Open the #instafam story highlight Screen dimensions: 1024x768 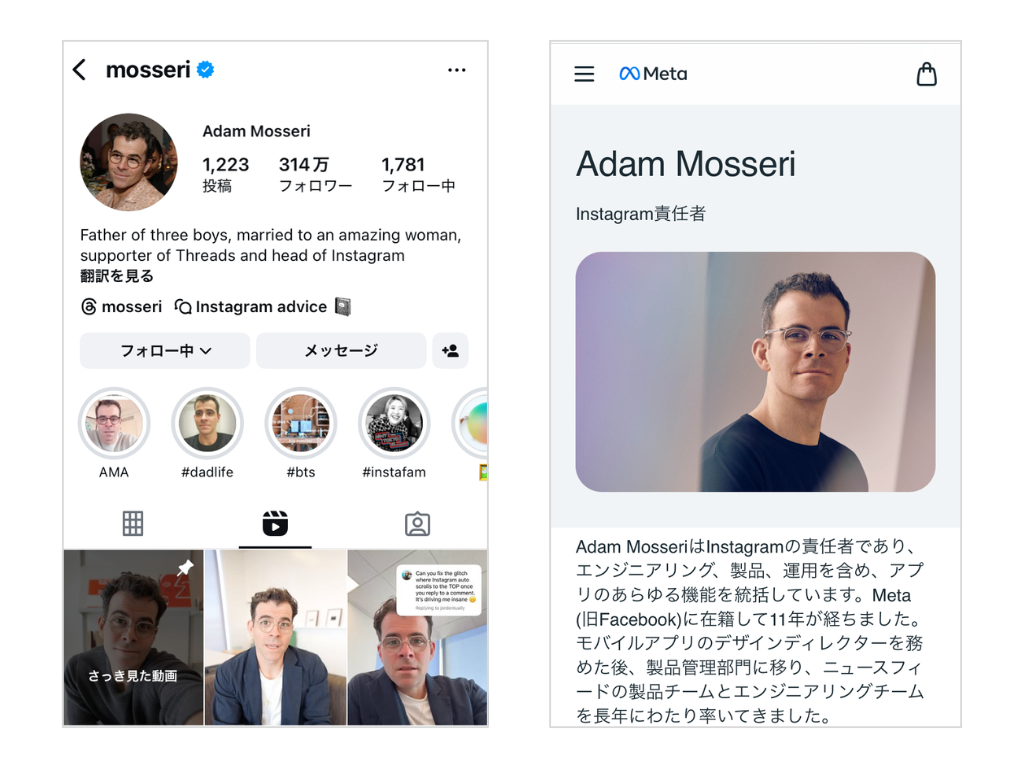coord(394,433)
